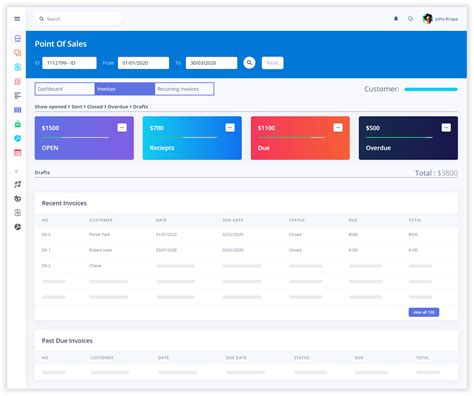Collapse the $1500 OPEN card
Viewport: 474px width, 396px height.
point(122,128)
